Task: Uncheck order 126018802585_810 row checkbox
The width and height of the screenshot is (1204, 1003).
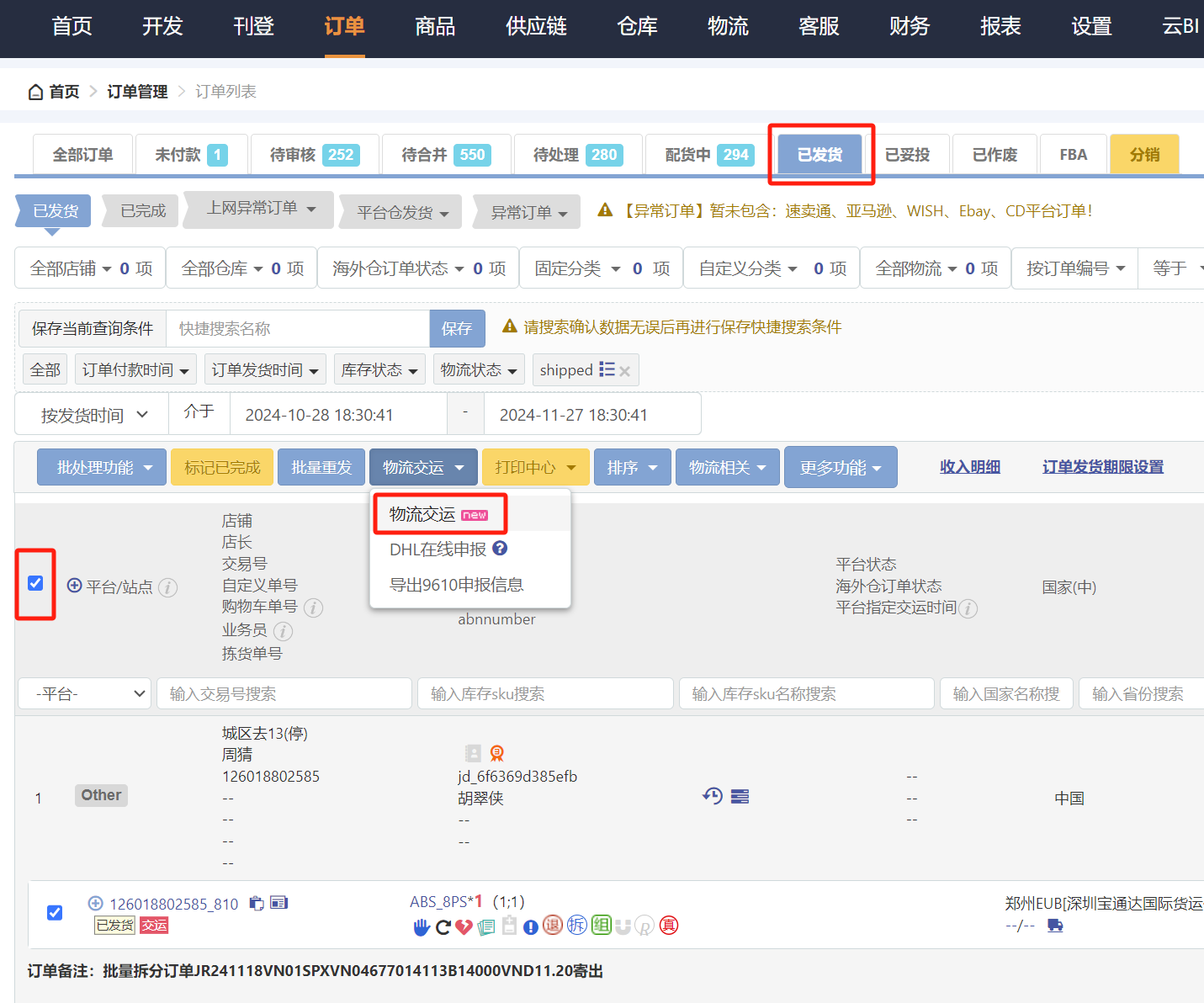Action: pos(55,912)
